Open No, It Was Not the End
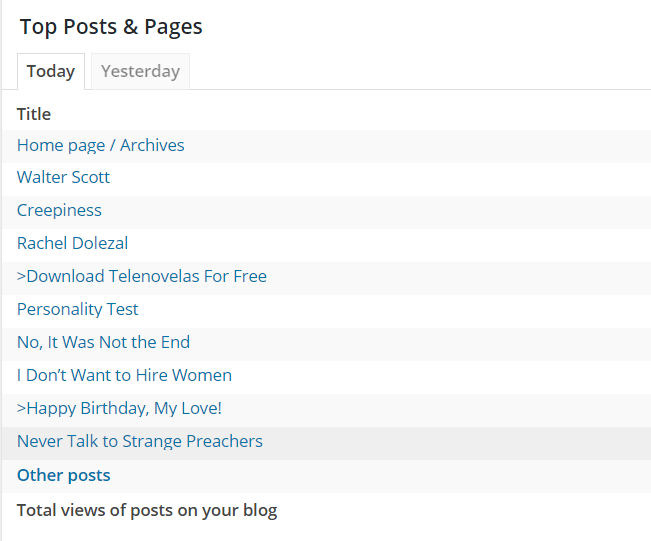The image size is (651, 541). (103, 342)
